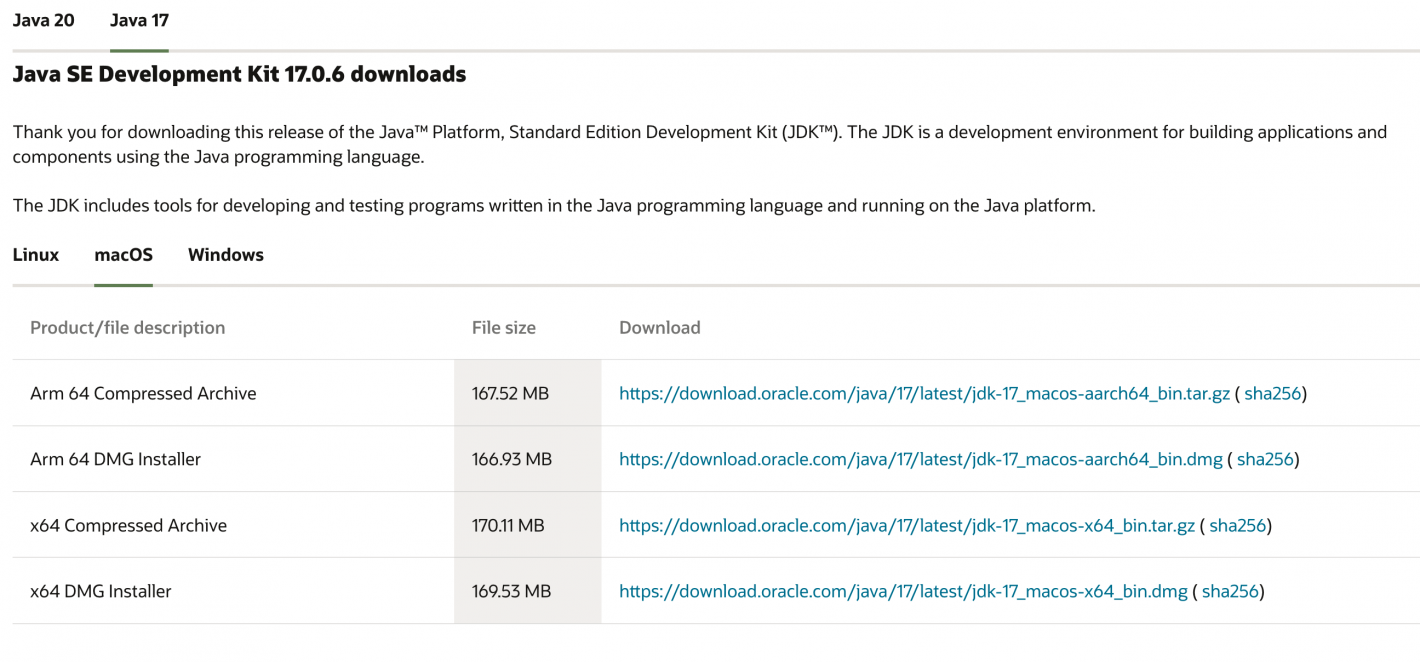Viewport: 1420px width, 662px height.
Task: Open sha256 for the Arm 64 tar.gz
Action: pyautogui.click(x=1272, y=393)
